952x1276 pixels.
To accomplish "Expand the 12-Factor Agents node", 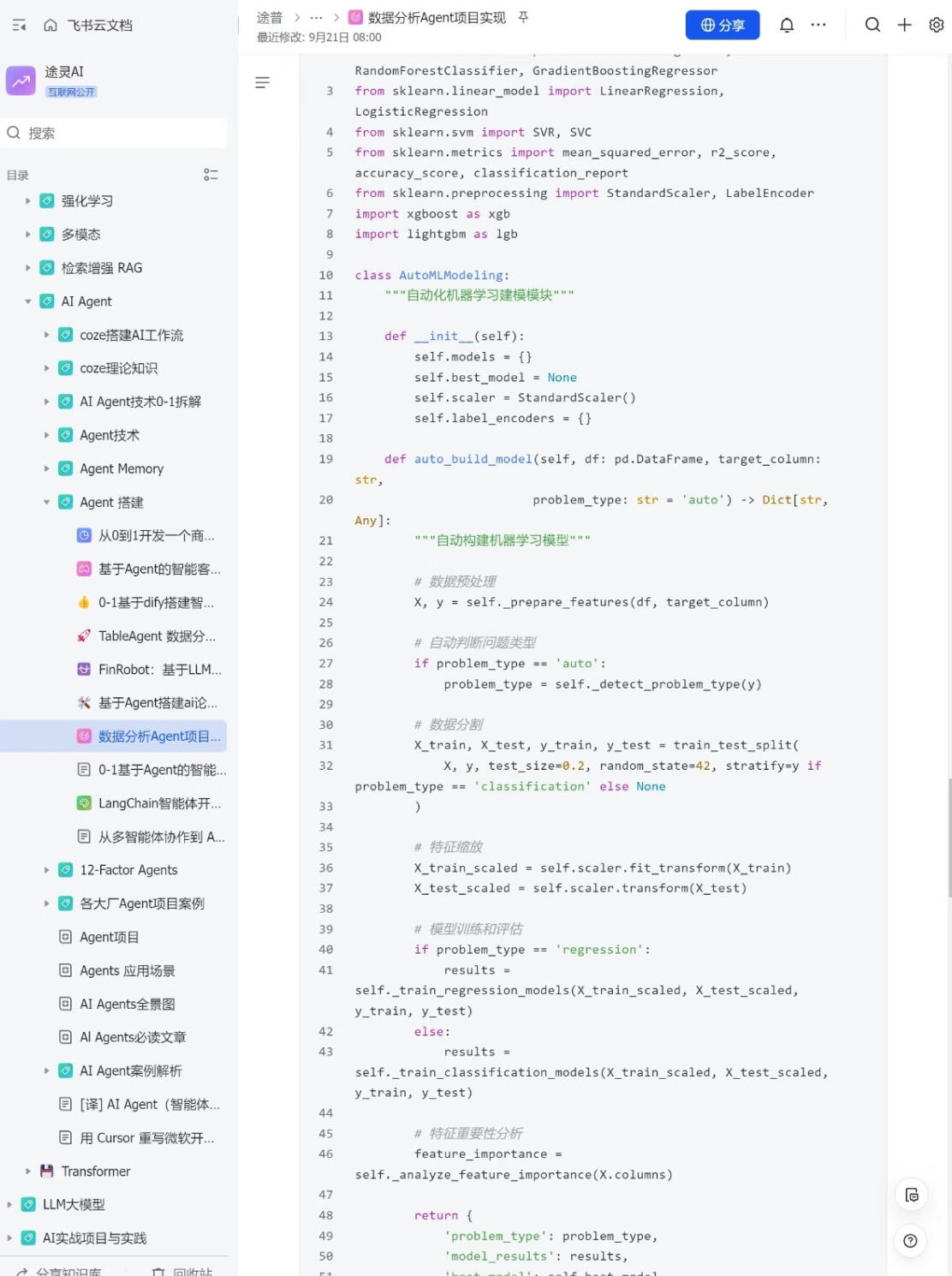I will tap(47, 870).
